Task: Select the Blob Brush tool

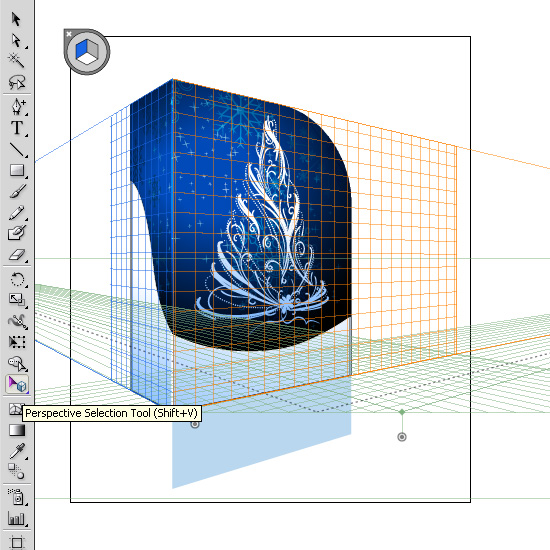Action: (x=17, y=232)
